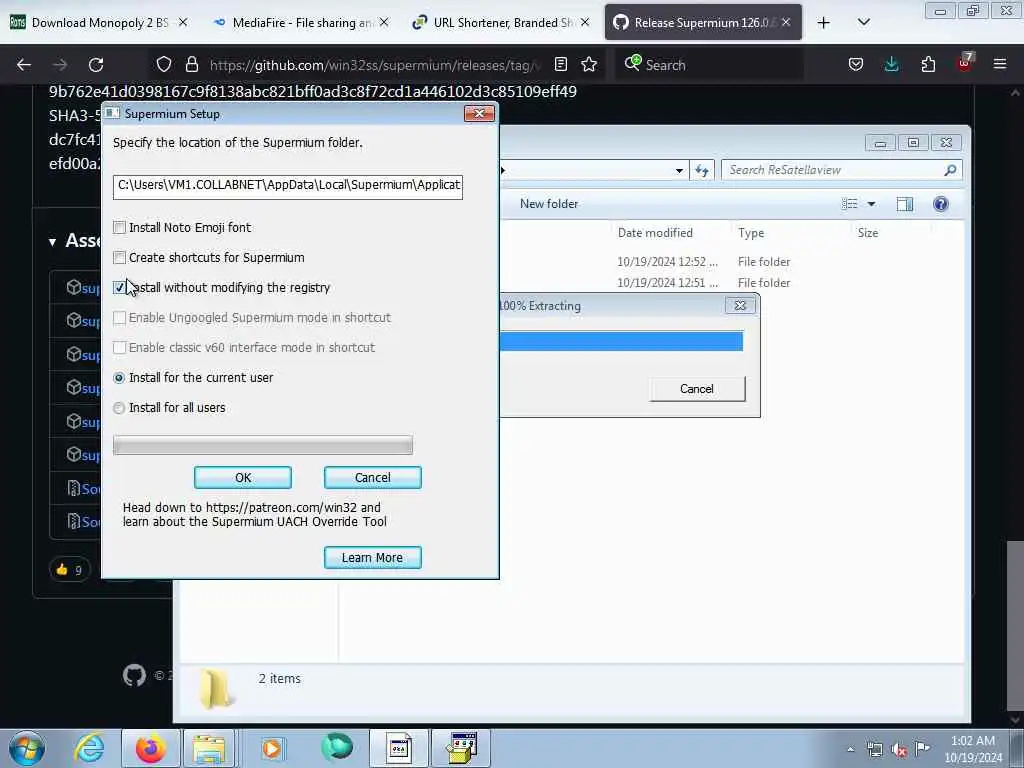Sort by Date modified column header

[x=655, y=233]
